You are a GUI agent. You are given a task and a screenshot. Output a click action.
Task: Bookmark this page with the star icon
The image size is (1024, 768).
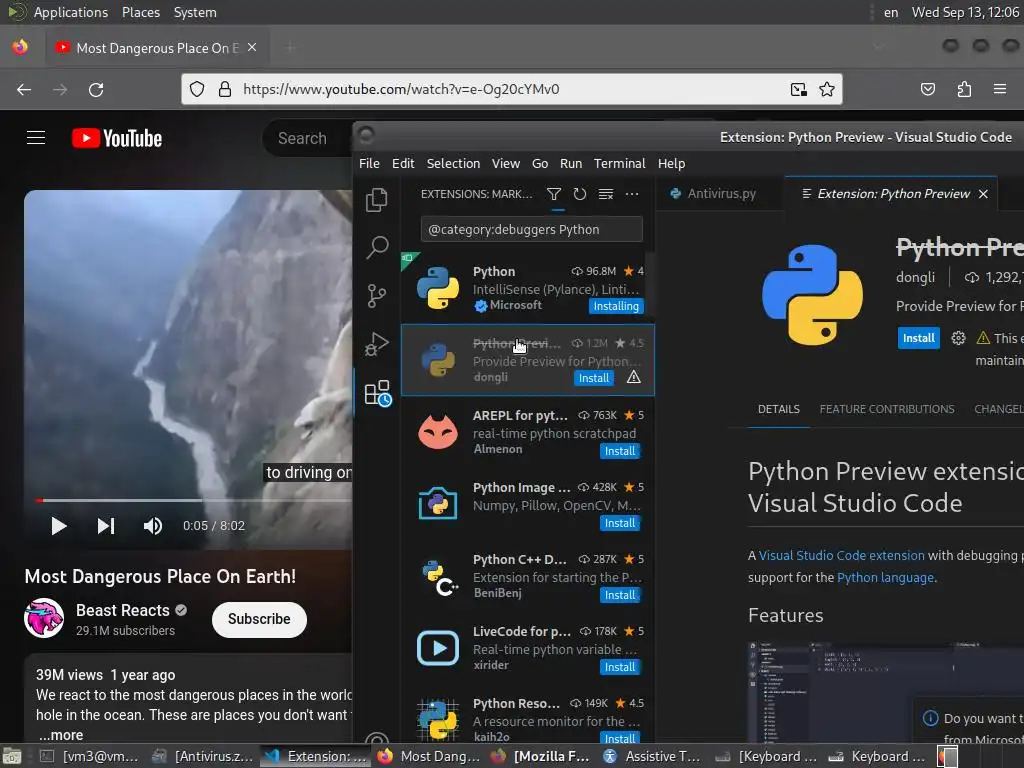(827, 89)
